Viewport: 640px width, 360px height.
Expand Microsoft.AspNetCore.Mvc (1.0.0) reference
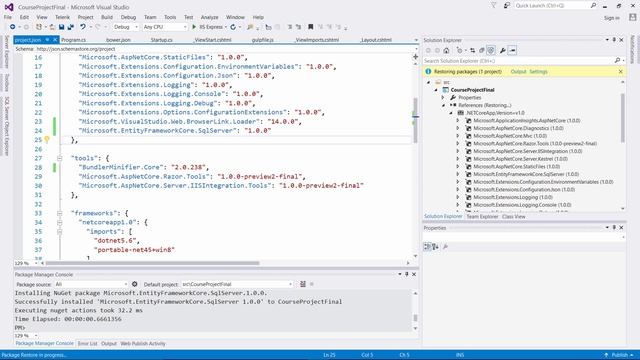pyautogui.click(x=458, y=136)
